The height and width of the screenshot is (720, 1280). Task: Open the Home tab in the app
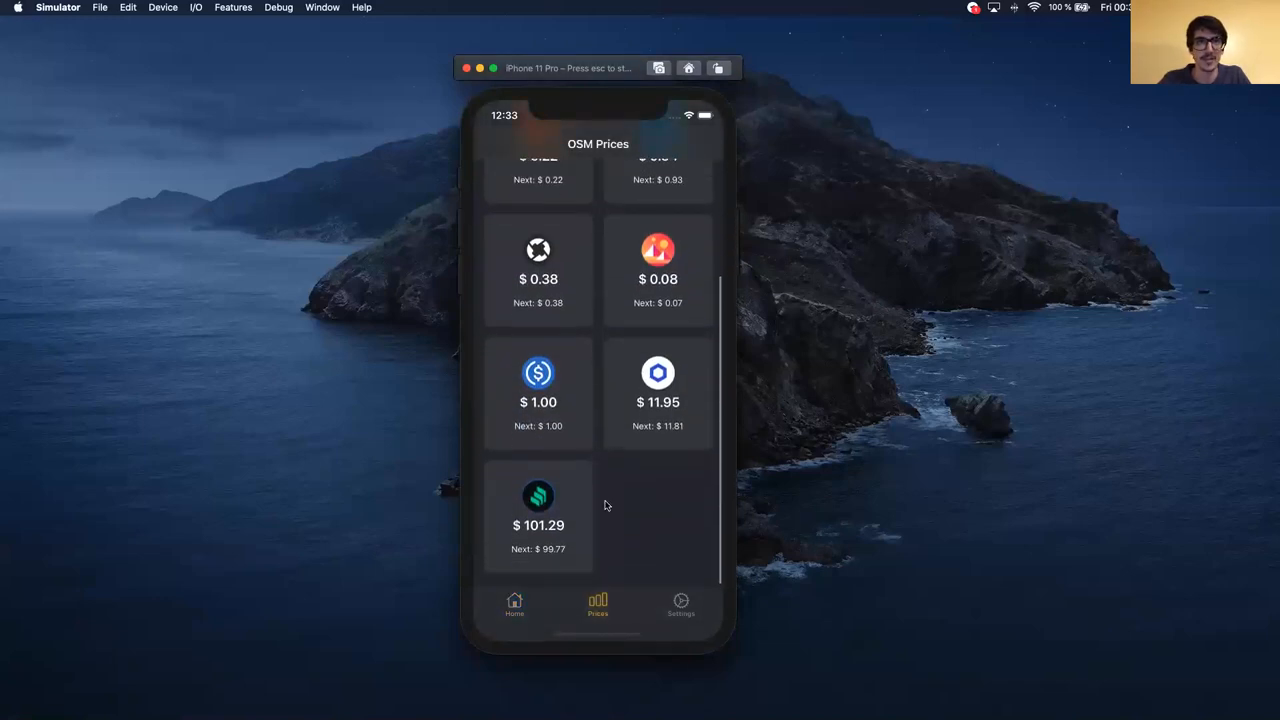pyautogui.click(x=514, y=604)
